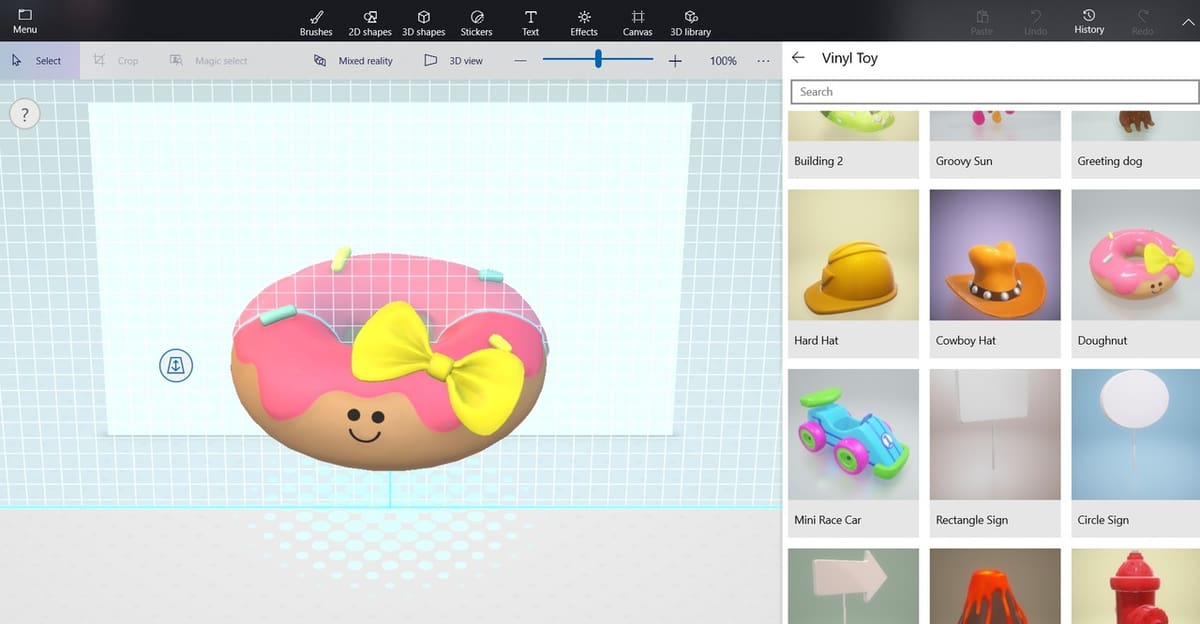Pick the red fire hydrant thumbnail
1200x624 pixels.
1136,586
